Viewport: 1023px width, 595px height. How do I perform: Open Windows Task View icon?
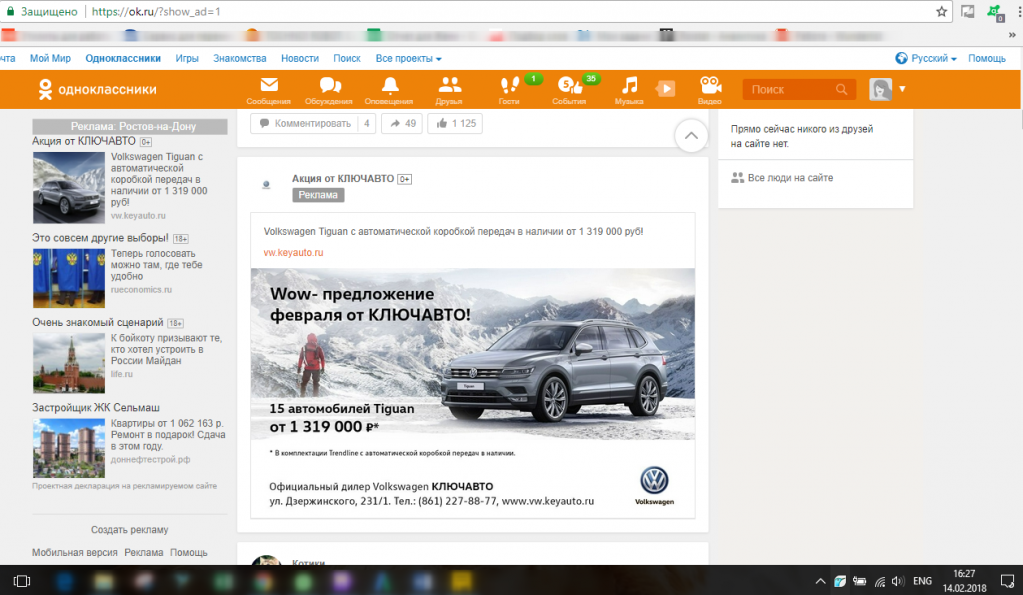[22, 581]
